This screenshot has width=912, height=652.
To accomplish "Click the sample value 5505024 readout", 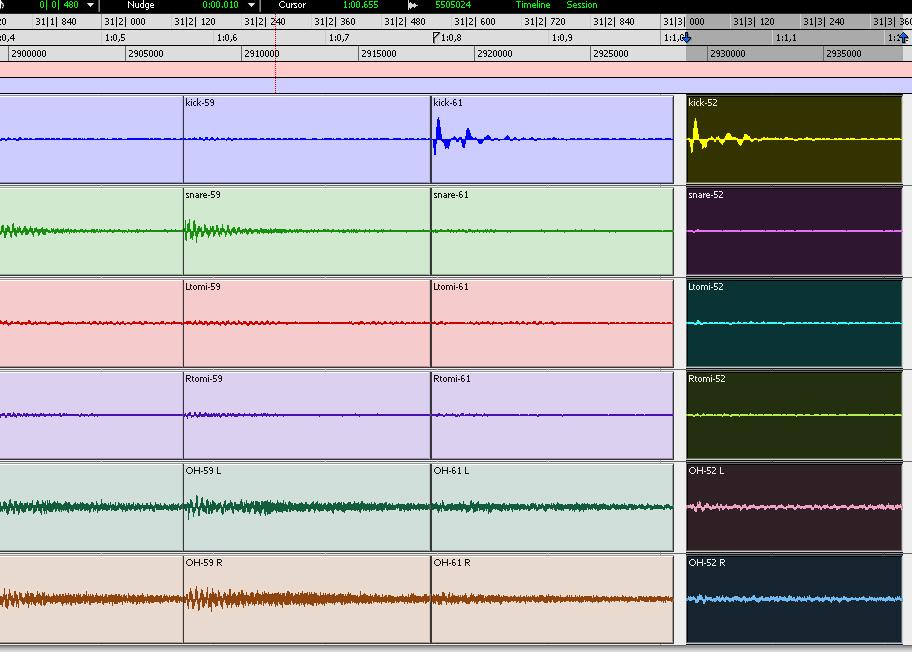I will [x=453, y=5].
